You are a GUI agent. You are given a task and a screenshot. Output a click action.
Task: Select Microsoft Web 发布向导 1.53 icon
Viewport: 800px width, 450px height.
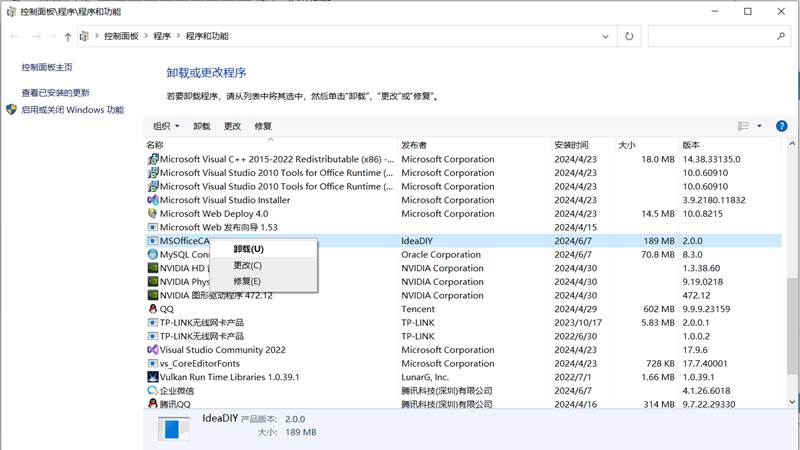153,227
